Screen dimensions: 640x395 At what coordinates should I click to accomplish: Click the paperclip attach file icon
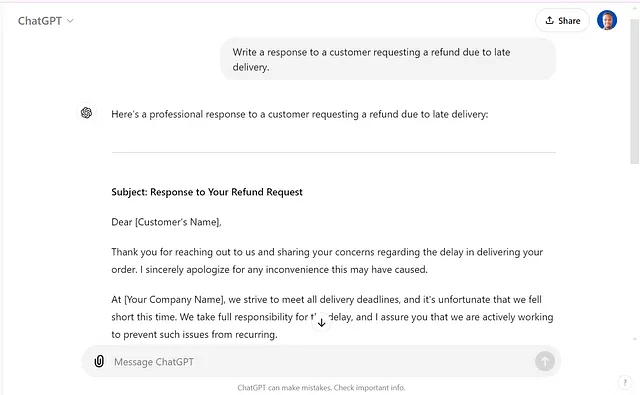[99, 361]
